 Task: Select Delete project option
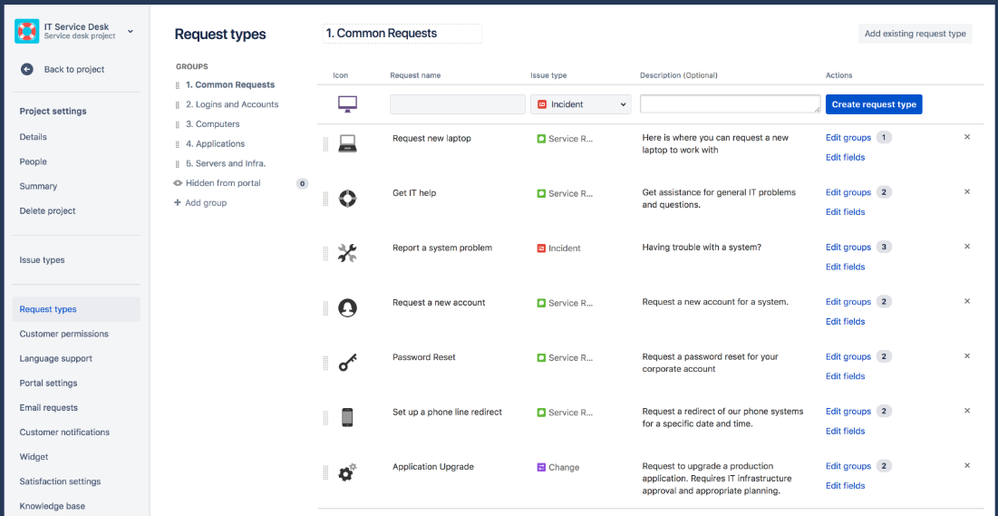47,211
